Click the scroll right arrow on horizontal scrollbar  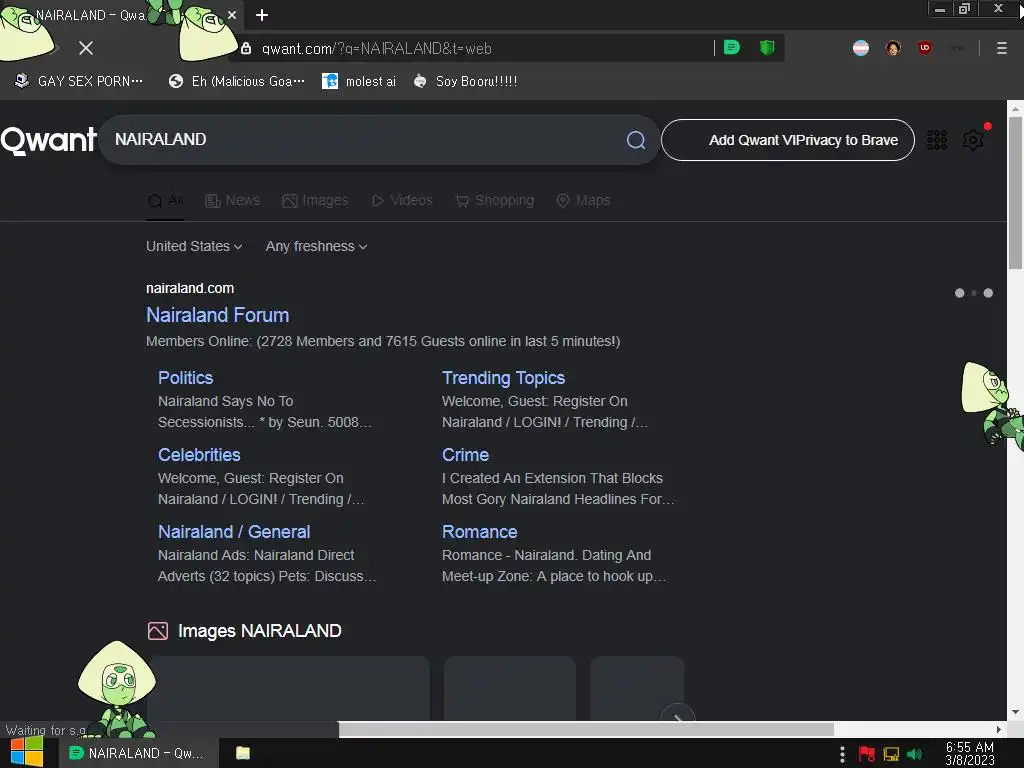(999, 729)
